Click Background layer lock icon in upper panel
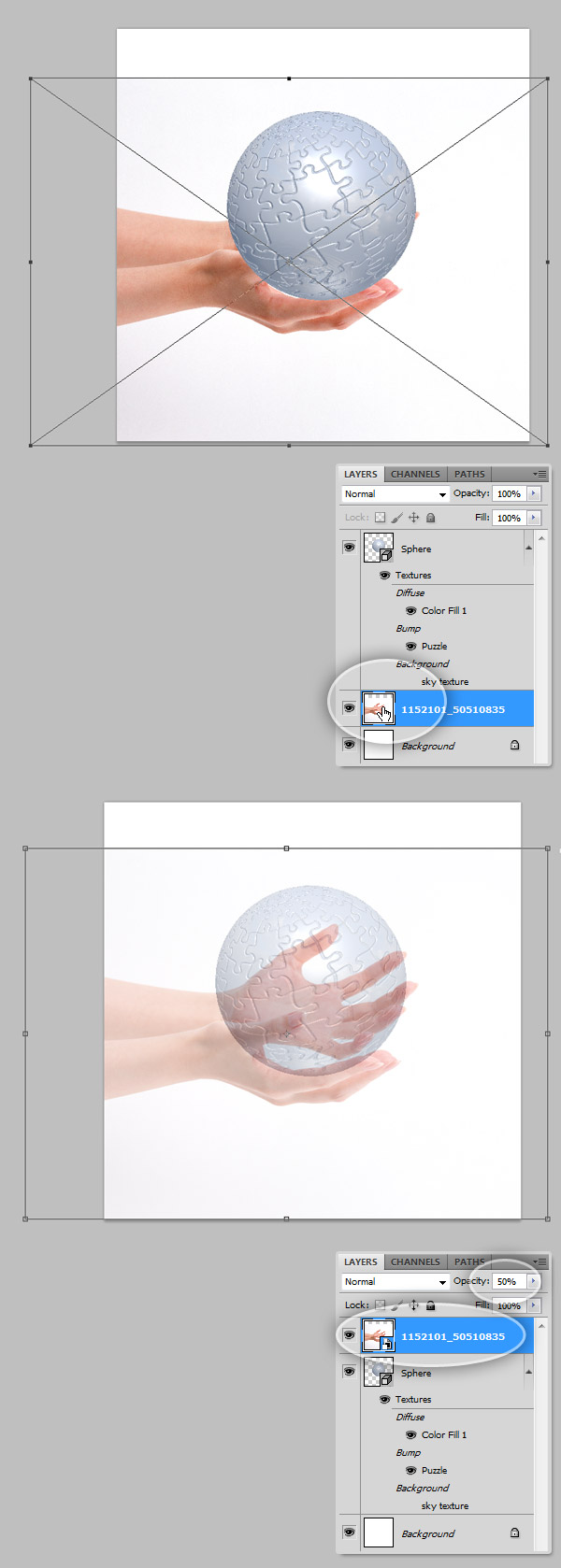Screen dimensions: 561x1568 514,746
